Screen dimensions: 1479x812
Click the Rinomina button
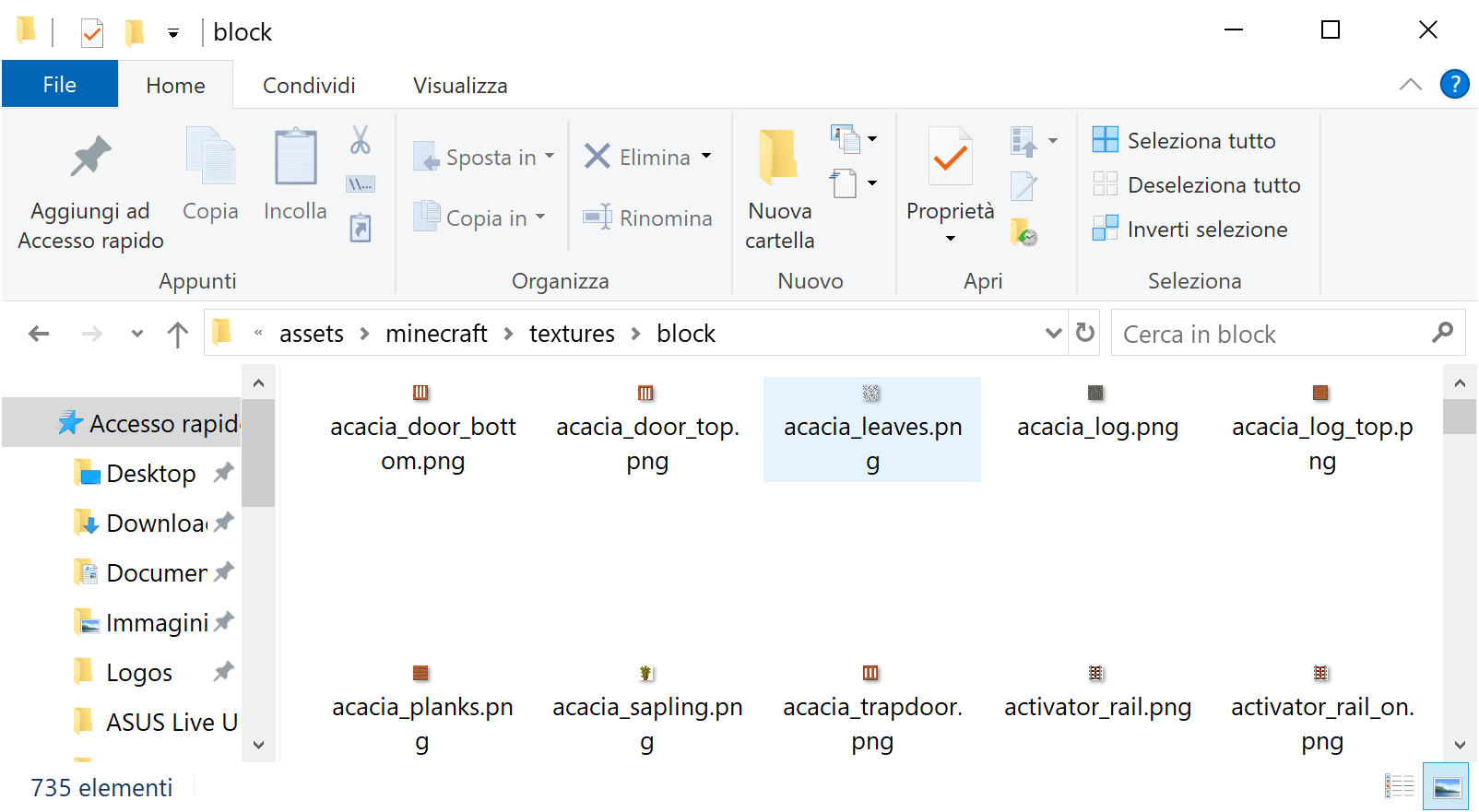pyautogui.click(x=647, y=218)
